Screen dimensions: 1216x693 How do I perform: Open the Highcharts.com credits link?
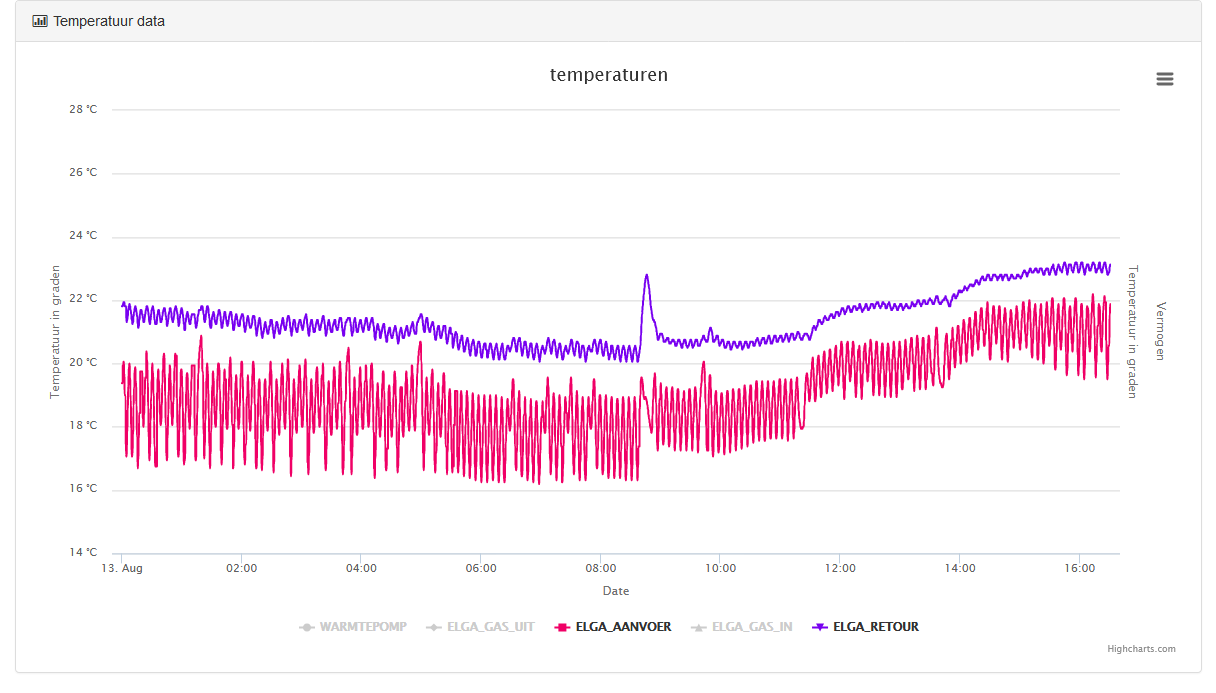(1141, 649)
